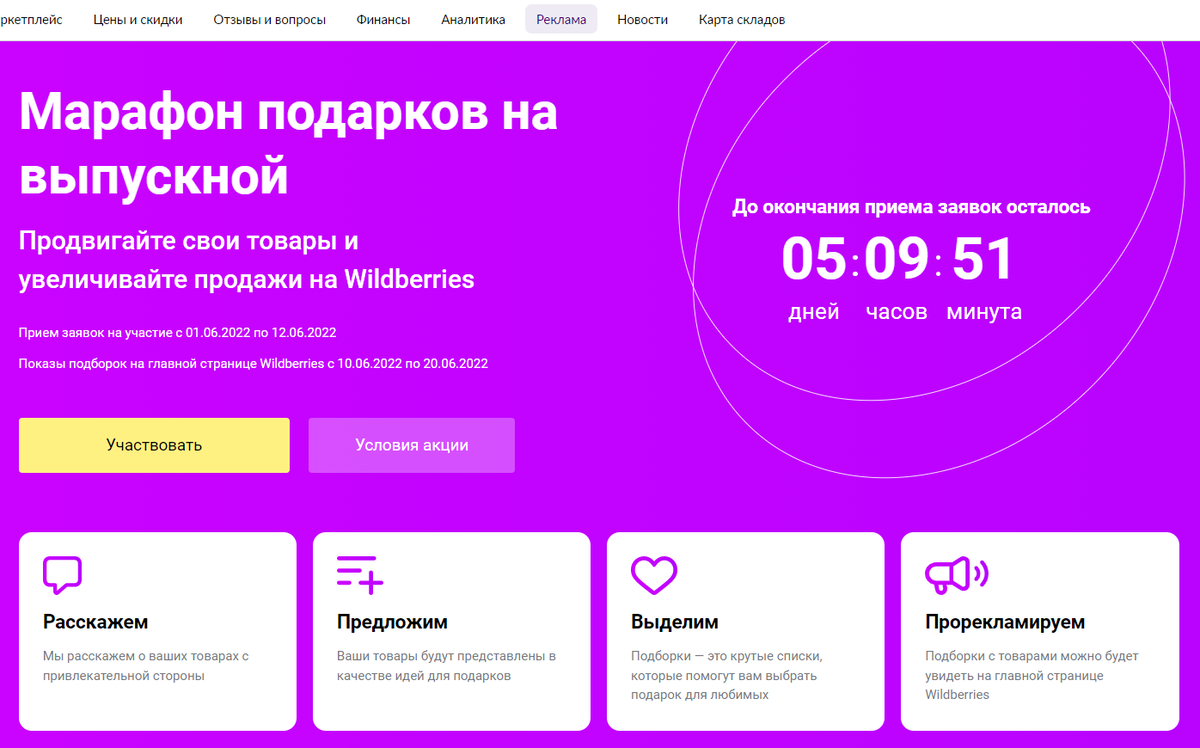
Task: Click the line Показы подборок на главной странице
Action: point(253,364)
